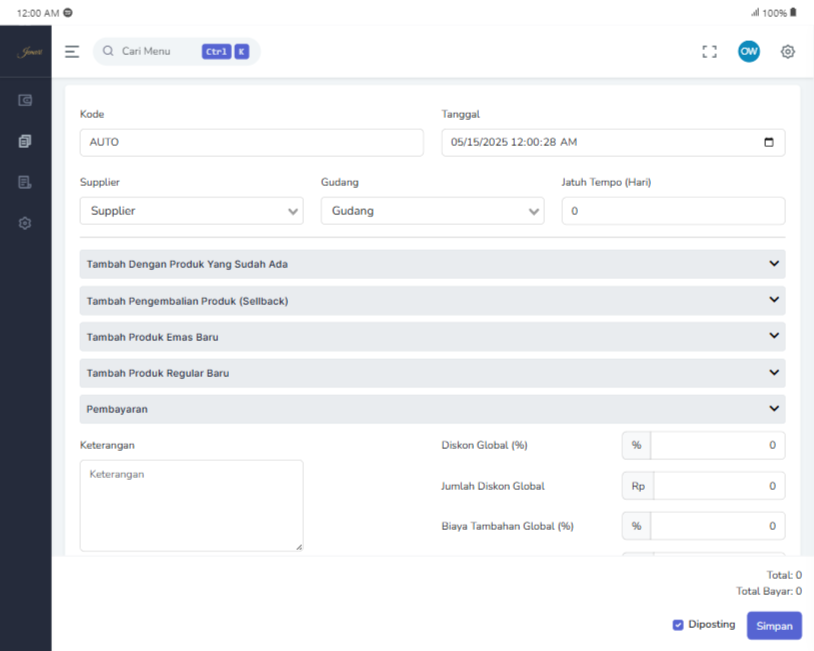Open the sidebar settings gear icon
Screen dimensions: 814x651
coord(25,224)
